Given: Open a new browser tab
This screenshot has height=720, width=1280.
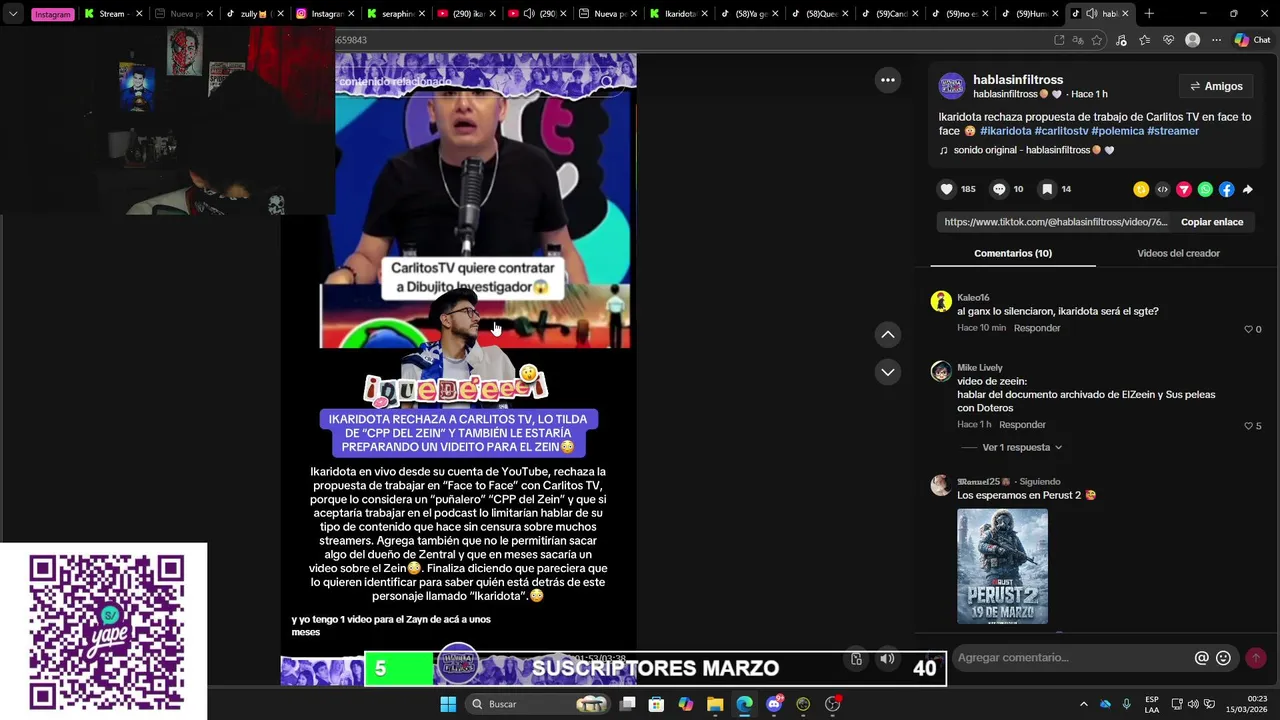Looking at the screenshot, I should point(1149,14).
